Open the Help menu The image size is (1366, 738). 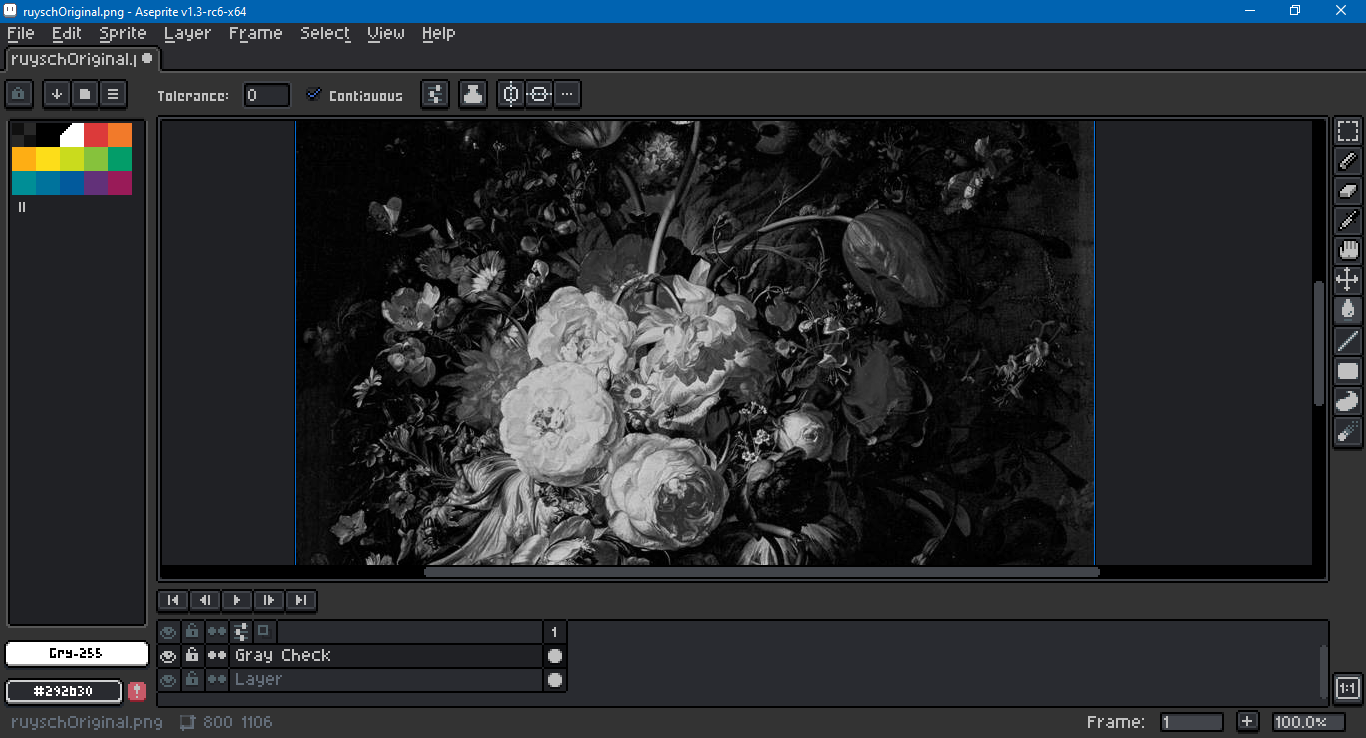click(x=438, y=33)
